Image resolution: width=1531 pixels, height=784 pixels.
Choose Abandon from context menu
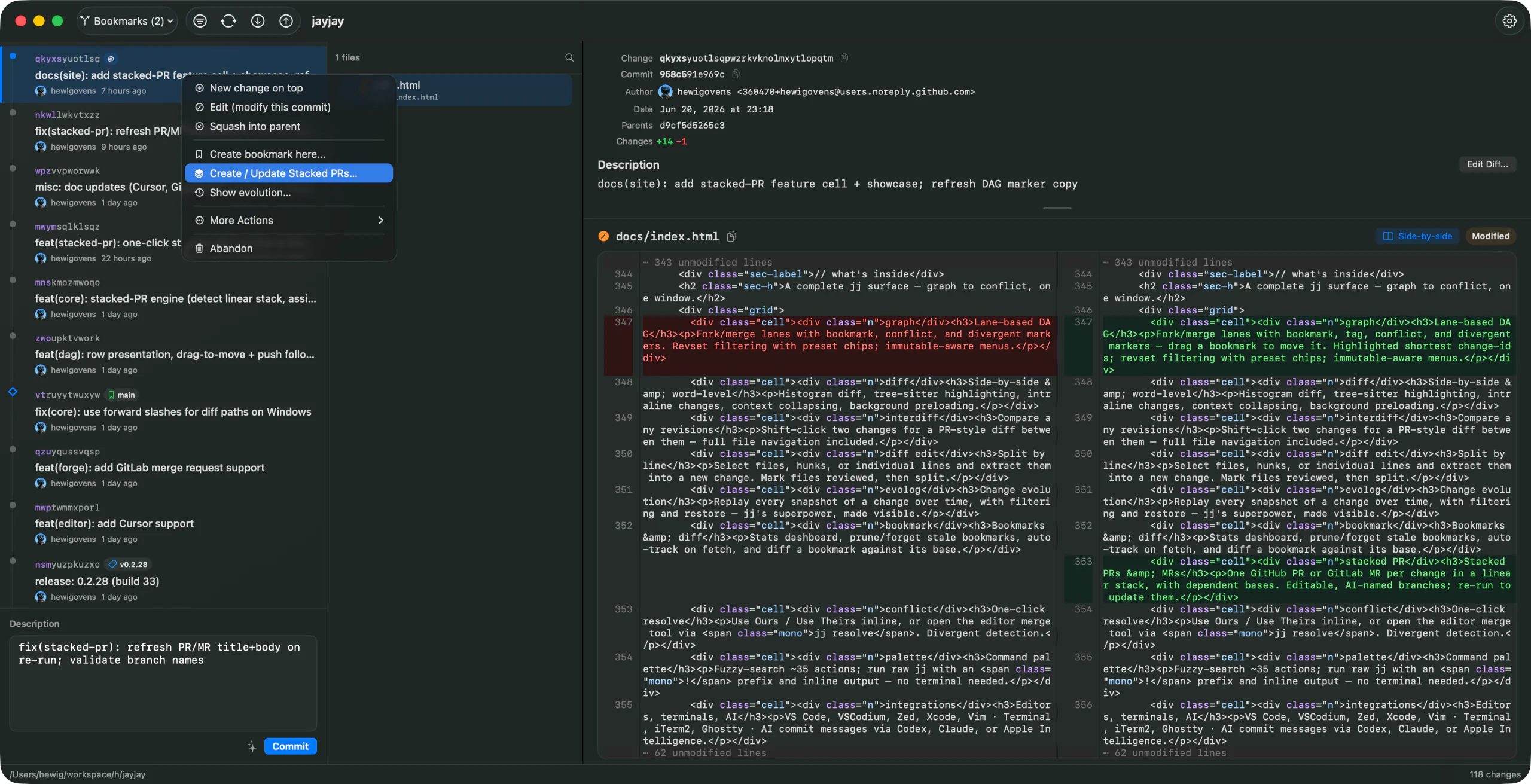(288, 248)
